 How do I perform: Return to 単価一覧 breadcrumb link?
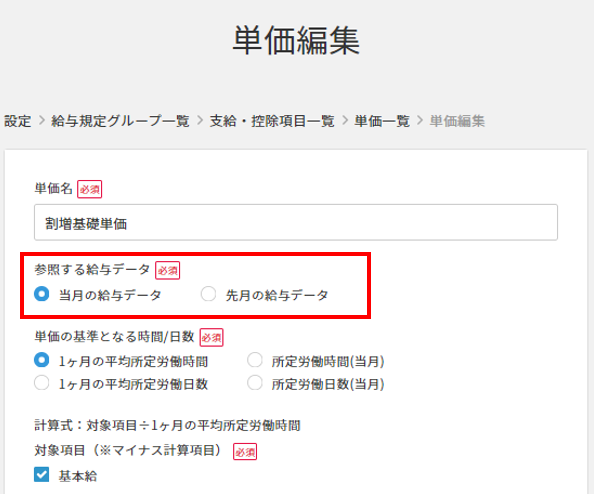pyautogui.click(x=382, y=121)
